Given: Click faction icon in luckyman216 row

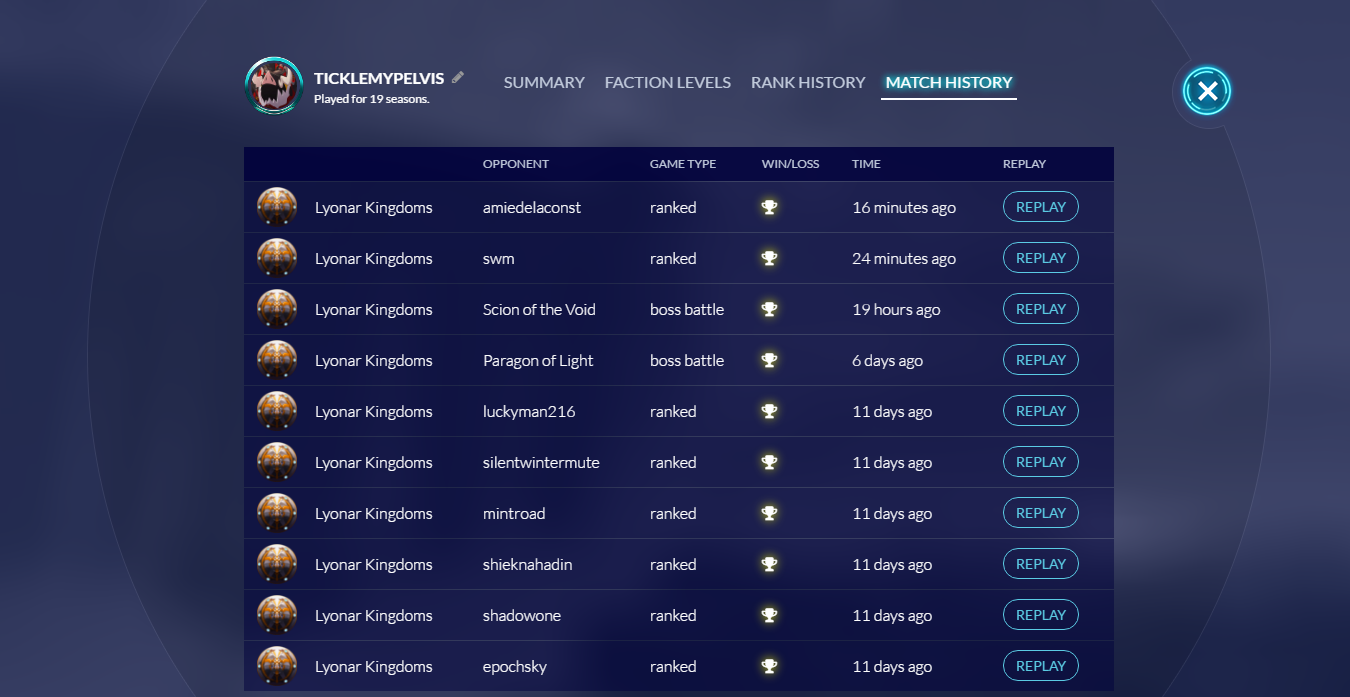Looking at the screenshot, I should [277, 411].
